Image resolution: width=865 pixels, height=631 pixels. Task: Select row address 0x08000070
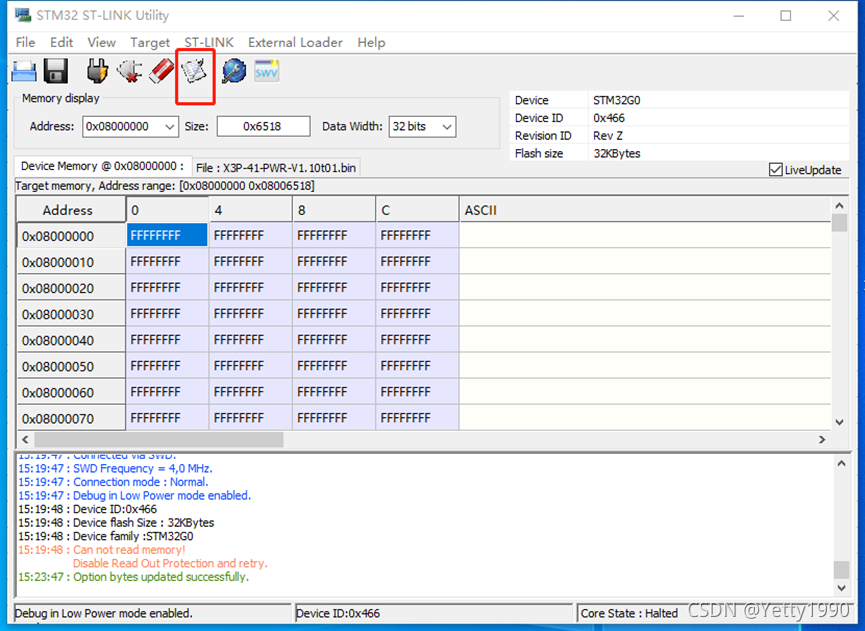pos(71,418)
